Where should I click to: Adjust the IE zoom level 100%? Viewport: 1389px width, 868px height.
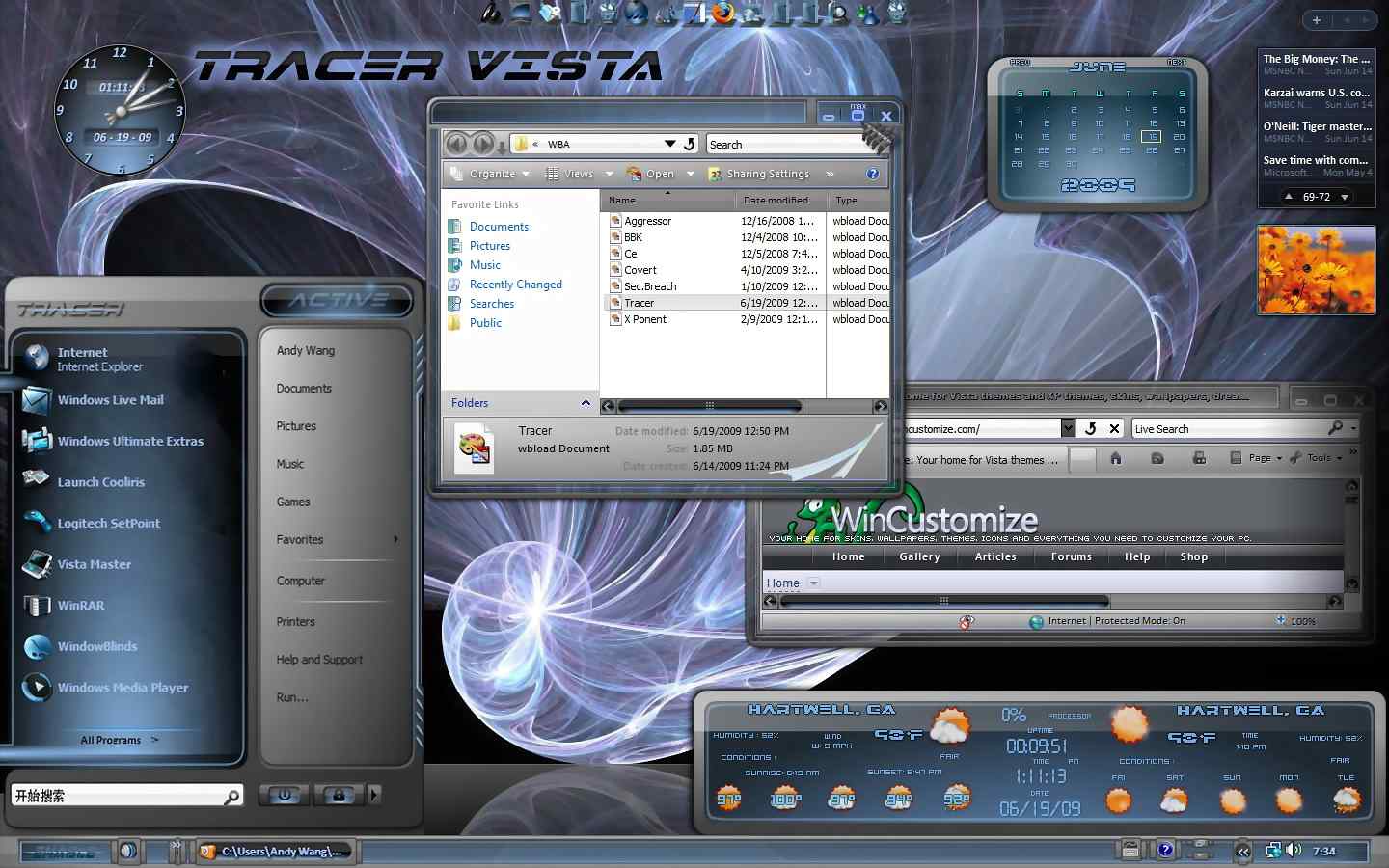[x=1295, y=621]
